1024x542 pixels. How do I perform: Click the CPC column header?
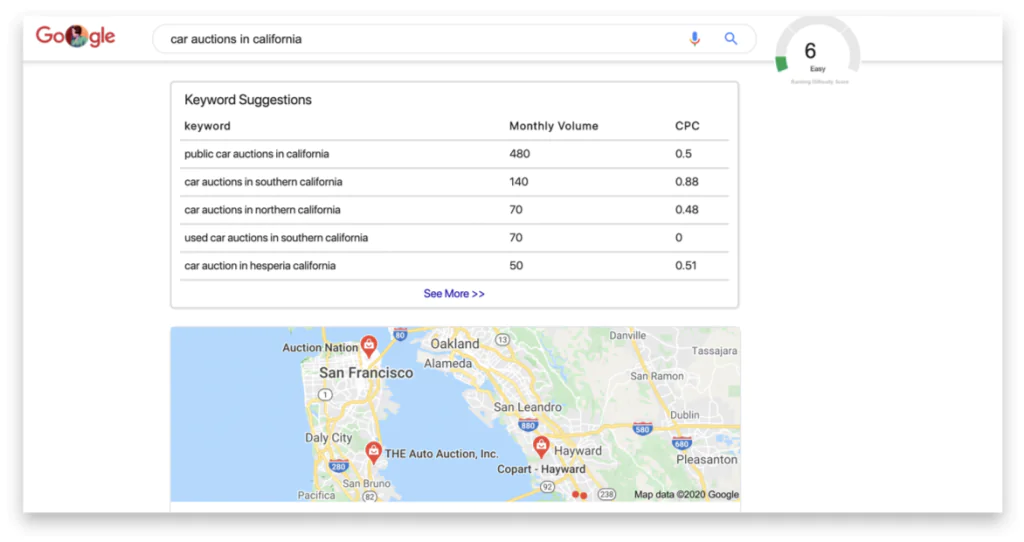click(x=687, y=126)
